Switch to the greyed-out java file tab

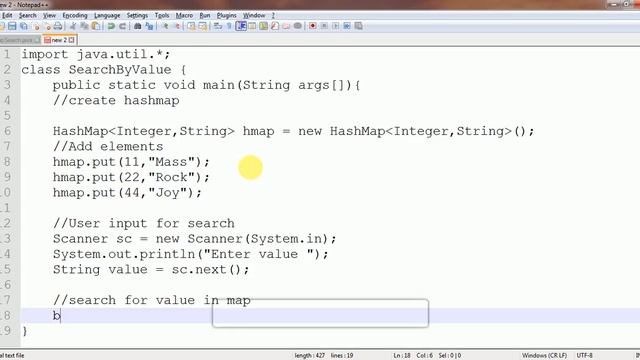click(20, 40)
